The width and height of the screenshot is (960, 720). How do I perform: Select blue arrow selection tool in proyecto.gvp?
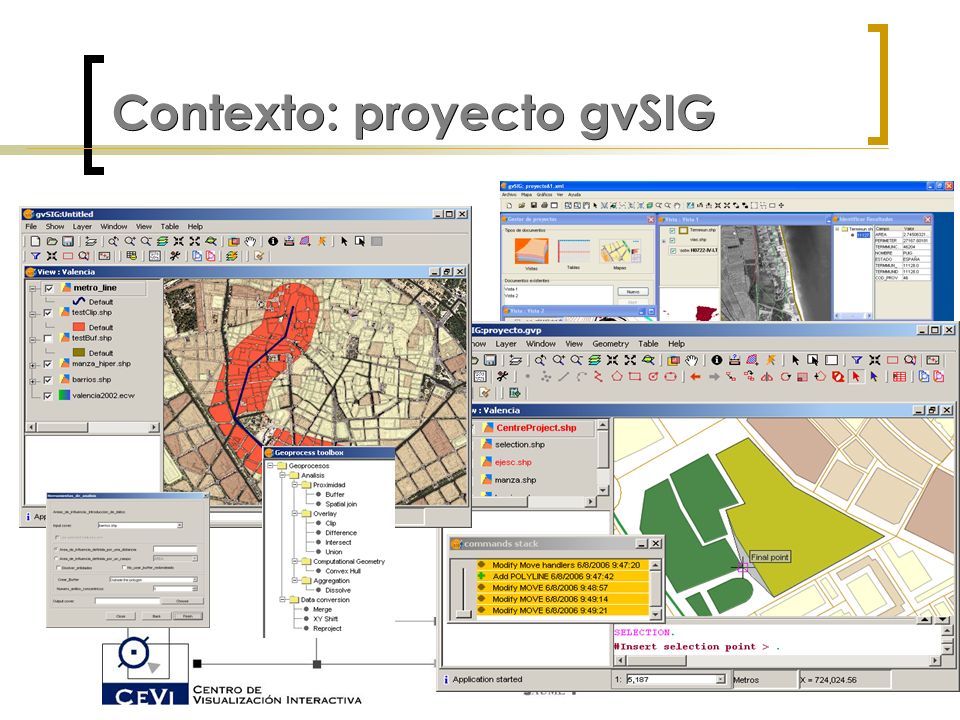click(874, 377)
